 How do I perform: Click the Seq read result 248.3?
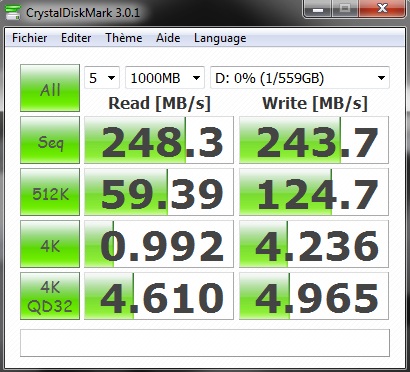tap(159, 140)
